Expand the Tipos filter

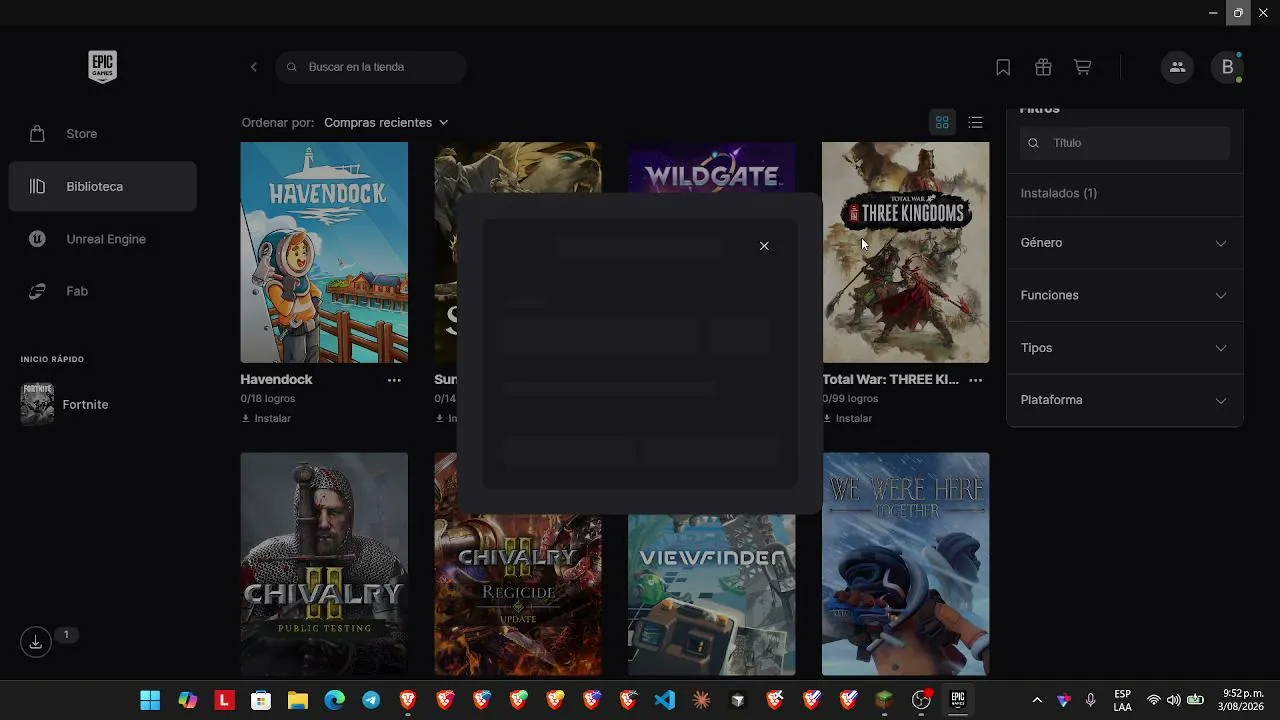pos(1124,348)
